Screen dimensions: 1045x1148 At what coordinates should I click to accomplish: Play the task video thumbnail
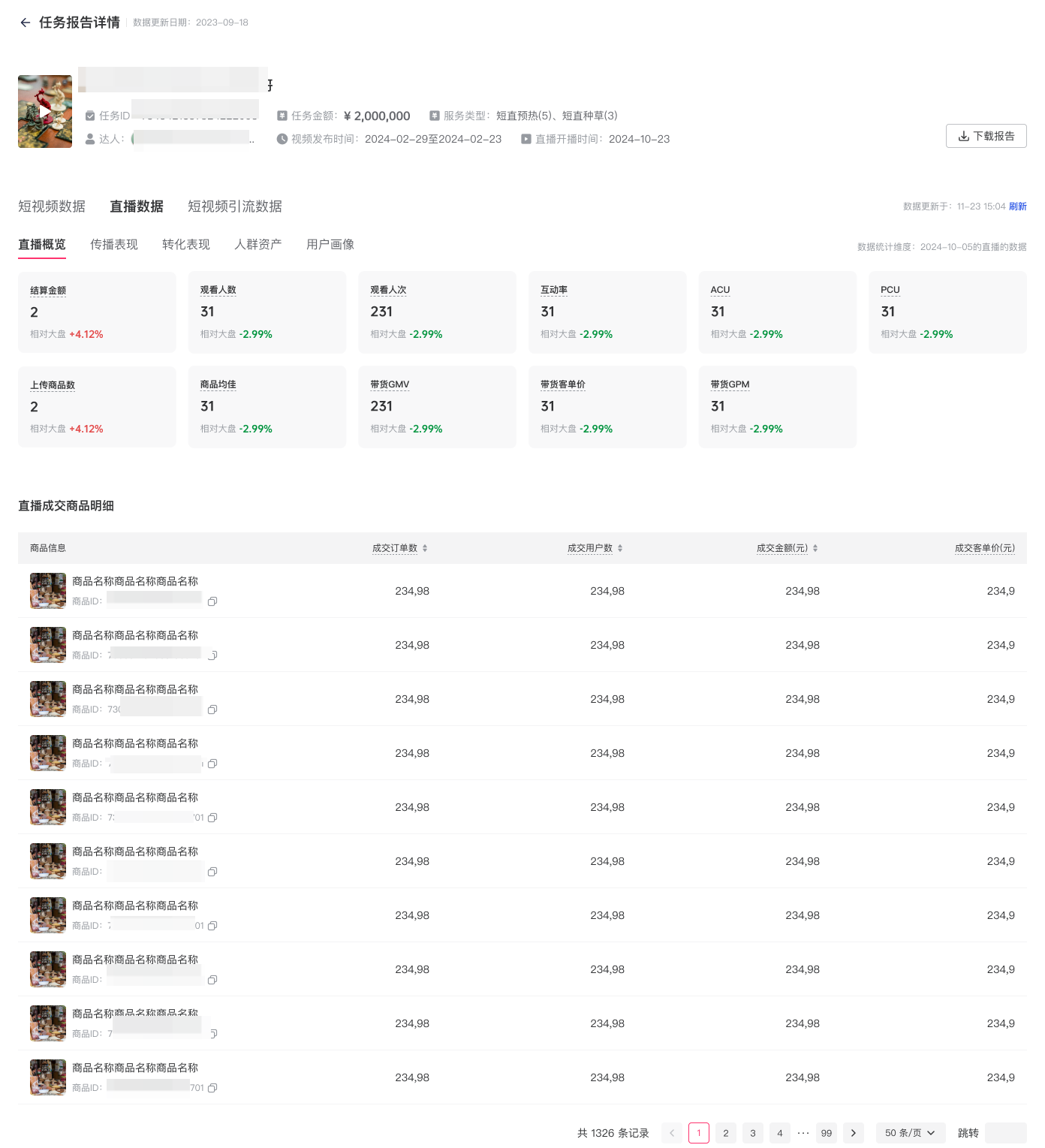pyautogui.click(x=45, y=111)
